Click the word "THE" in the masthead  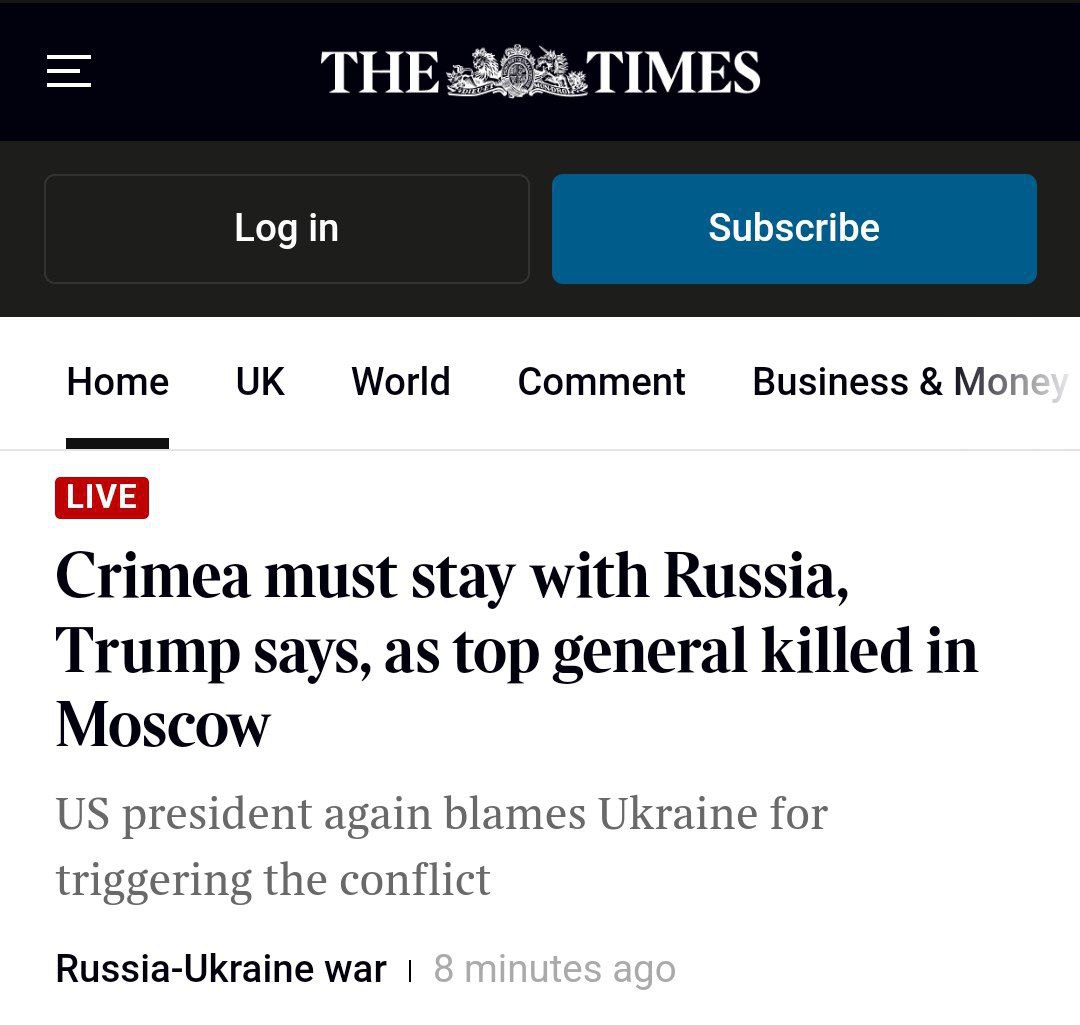(x=380, y=73)
